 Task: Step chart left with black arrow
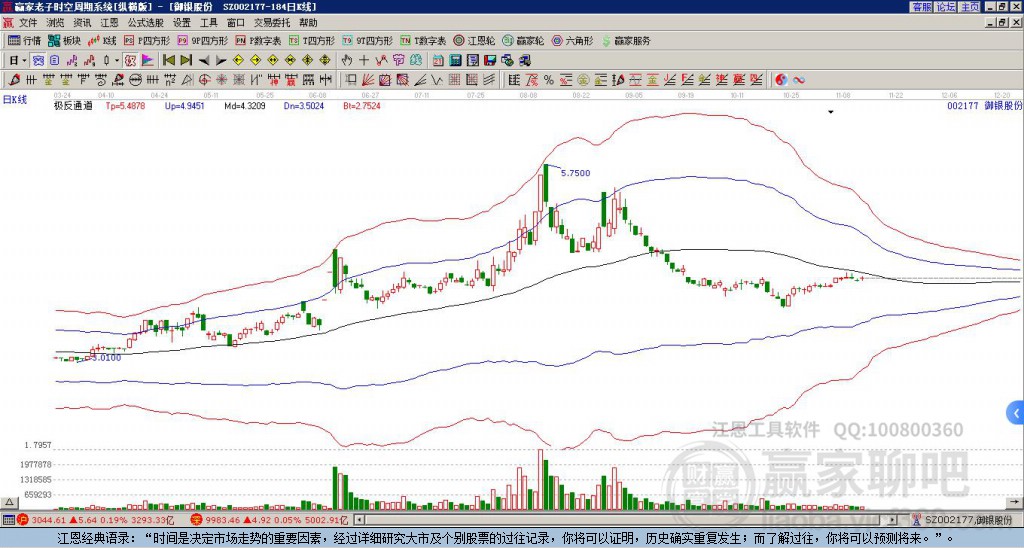[x=204, y=61]
